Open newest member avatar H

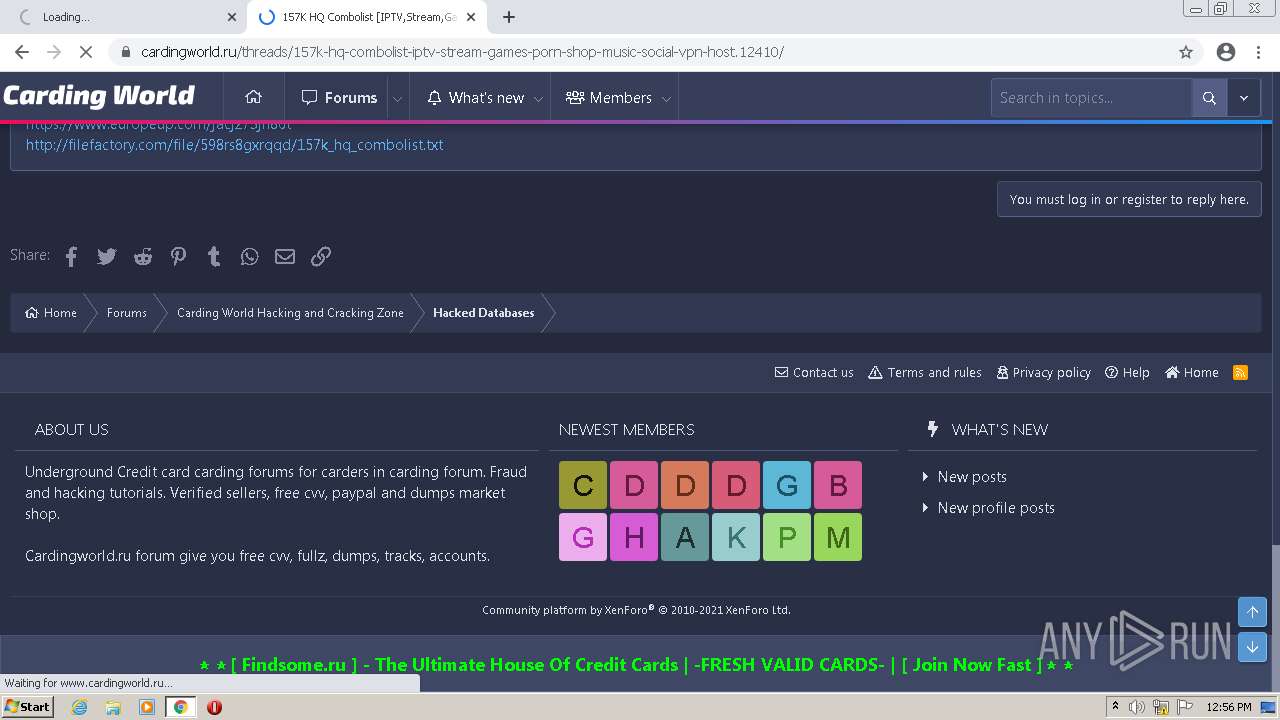[634, 537]
